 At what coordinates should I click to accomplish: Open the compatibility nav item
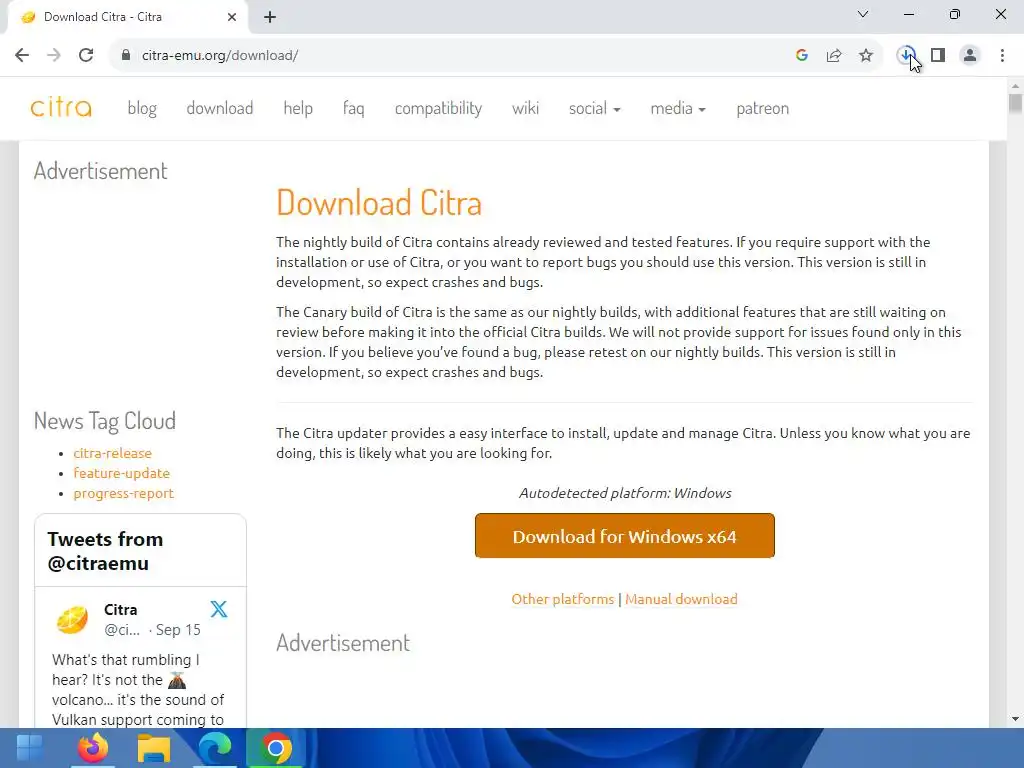(438, 108)
